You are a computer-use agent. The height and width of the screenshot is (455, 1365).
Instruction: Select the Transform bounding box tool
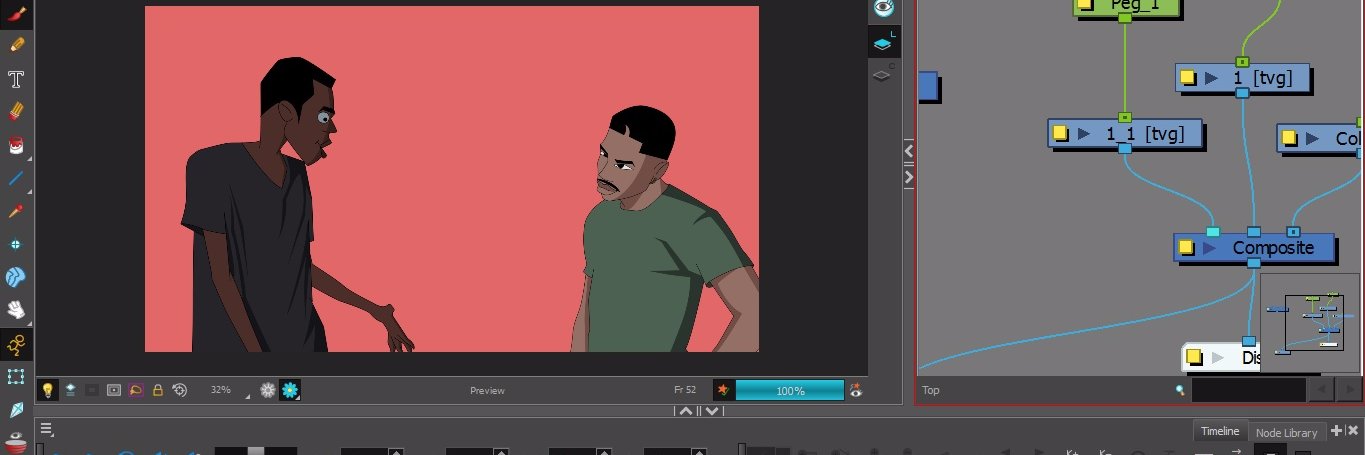[16, 377]
